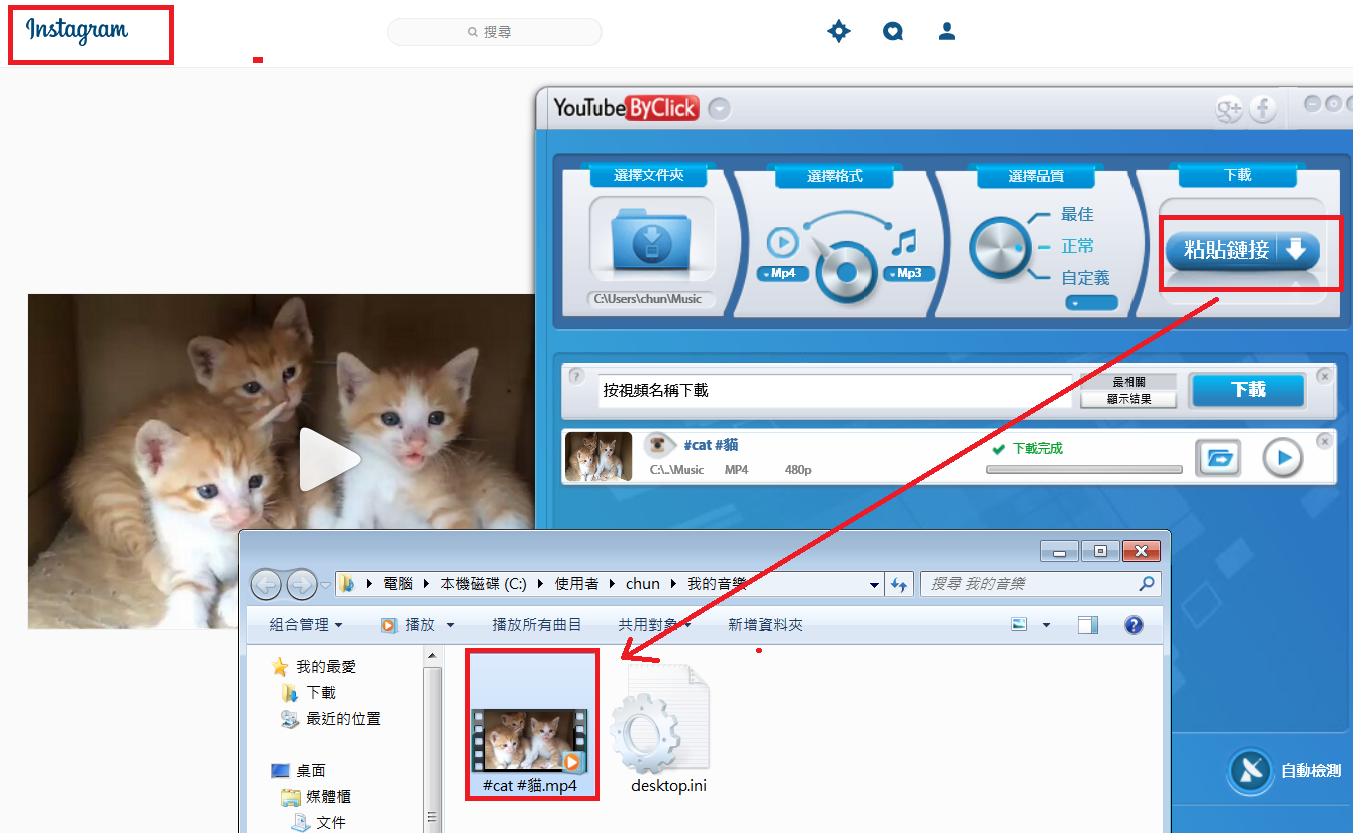The height and width of the screenshot is (833, 1353).
Task: Play the downloaded #cat video item
Action: tap(1282, 458)
